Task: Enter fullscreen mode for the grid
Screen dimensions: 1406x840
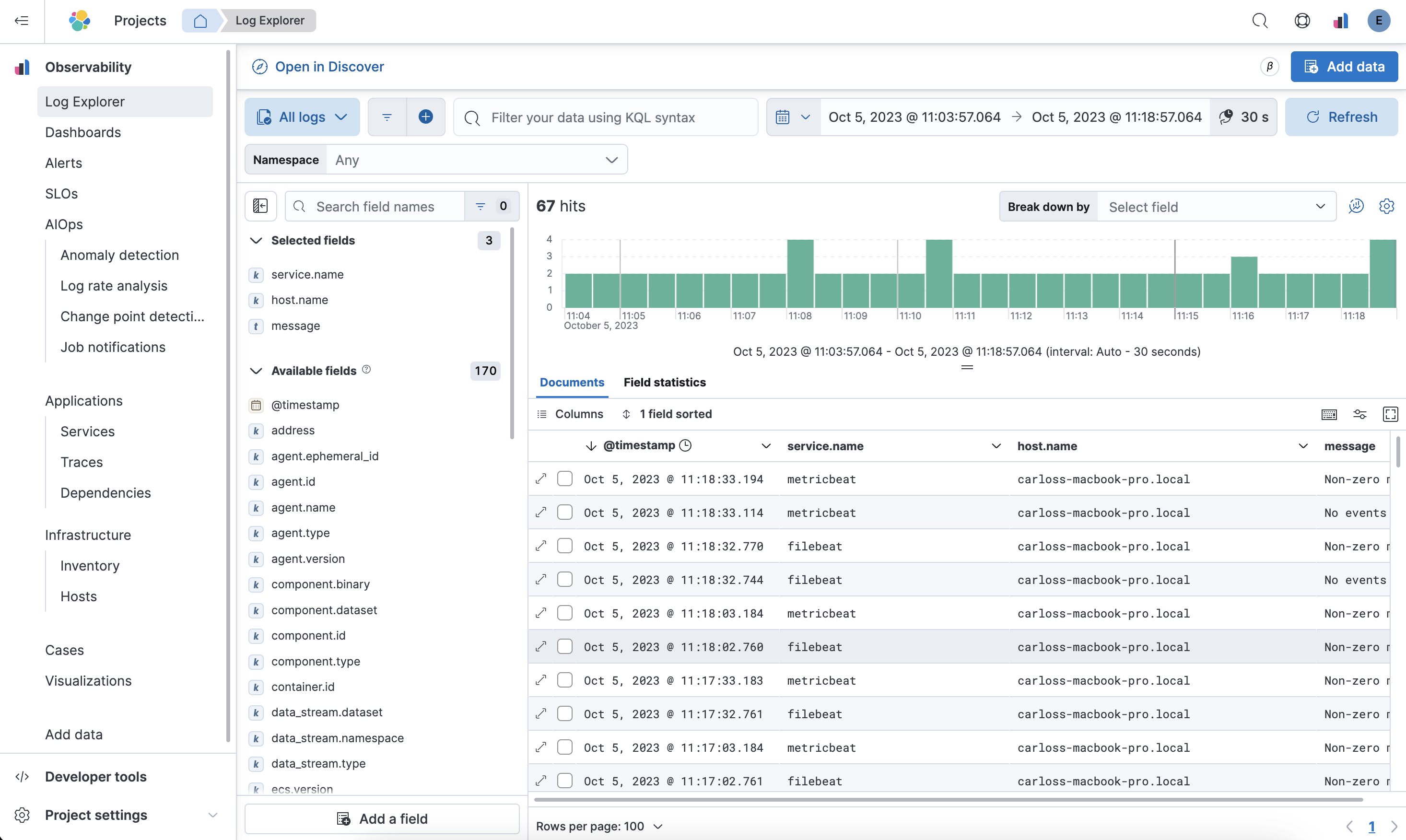Action: click(x=1390, y=414)
